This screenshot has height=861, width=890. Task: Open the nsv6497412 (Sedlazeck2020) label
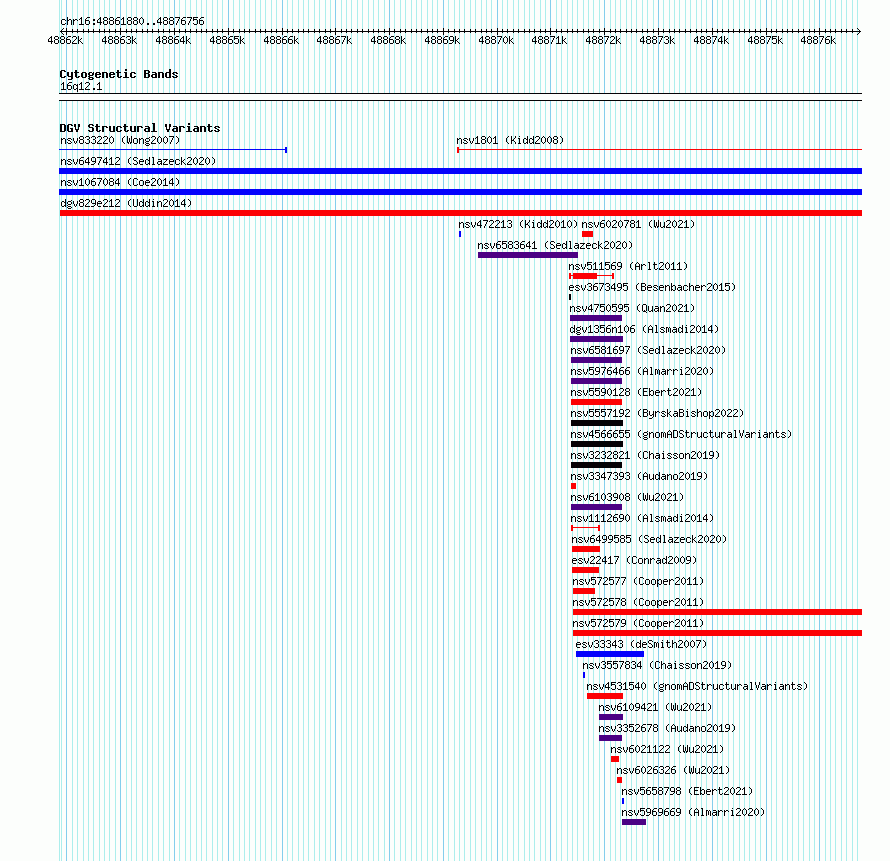pos(138,161)
